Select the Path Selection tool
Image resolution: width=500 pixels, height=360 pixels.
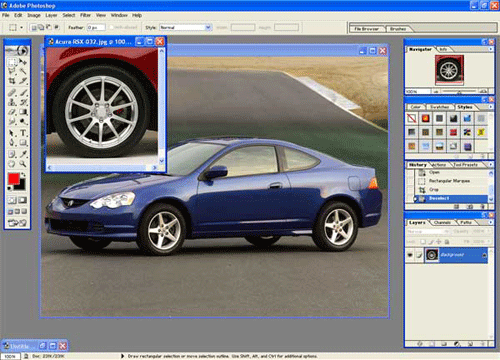click(12, 133)
